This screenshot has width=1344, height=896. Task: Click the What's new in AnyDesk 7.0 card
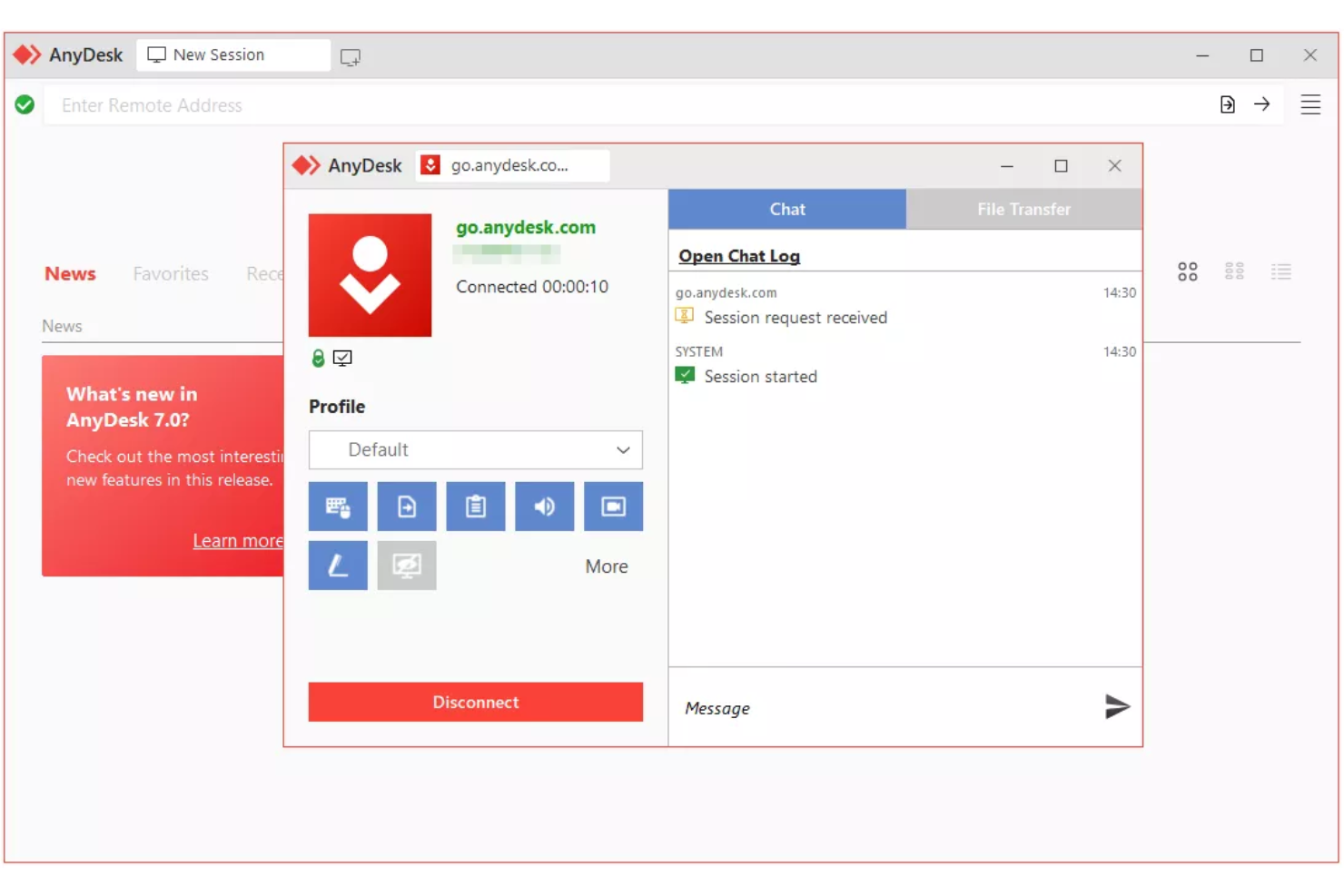pos(163,466)
